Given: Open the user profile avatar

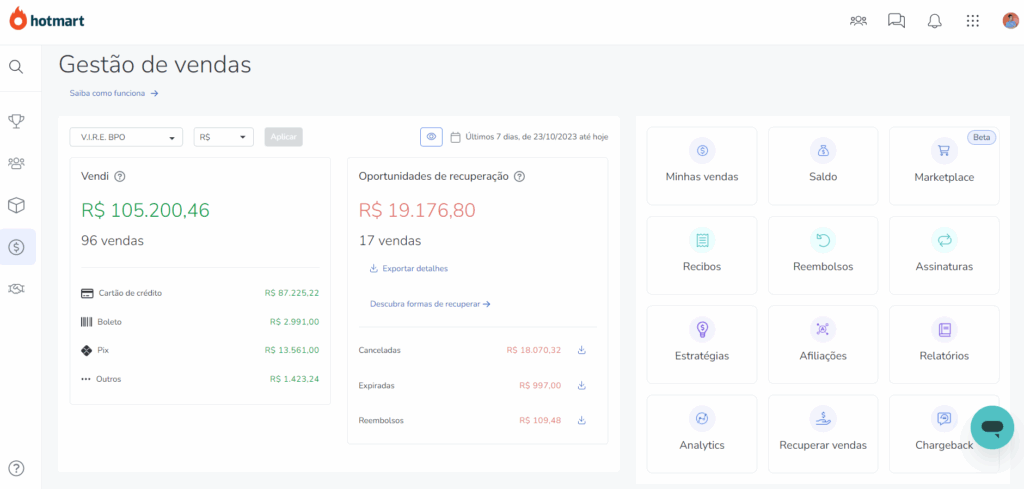Looking at the screenshot, I should [1010, 21].
